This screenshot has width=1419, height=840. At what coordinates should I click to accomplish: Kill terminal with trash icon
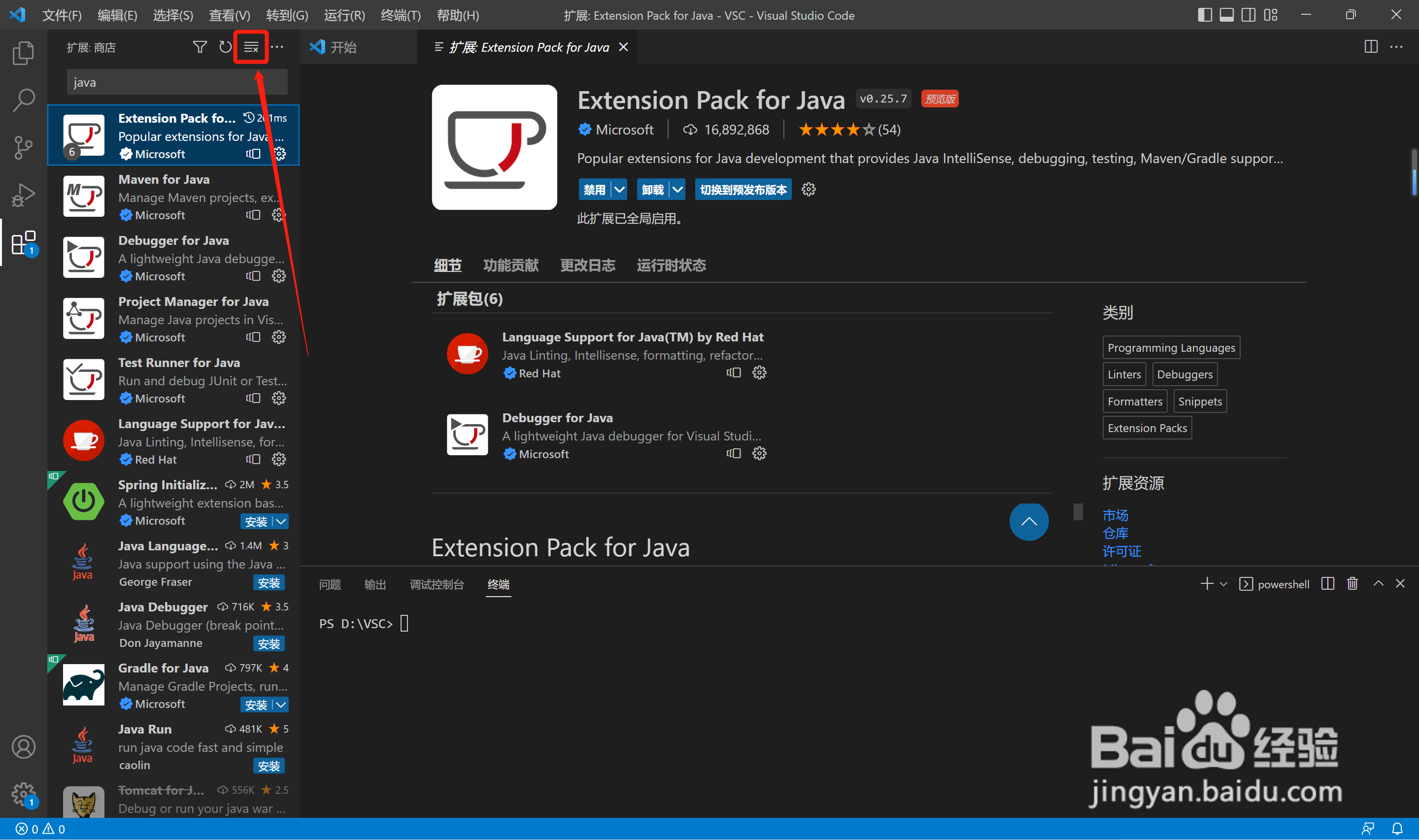coord(1352,584)
